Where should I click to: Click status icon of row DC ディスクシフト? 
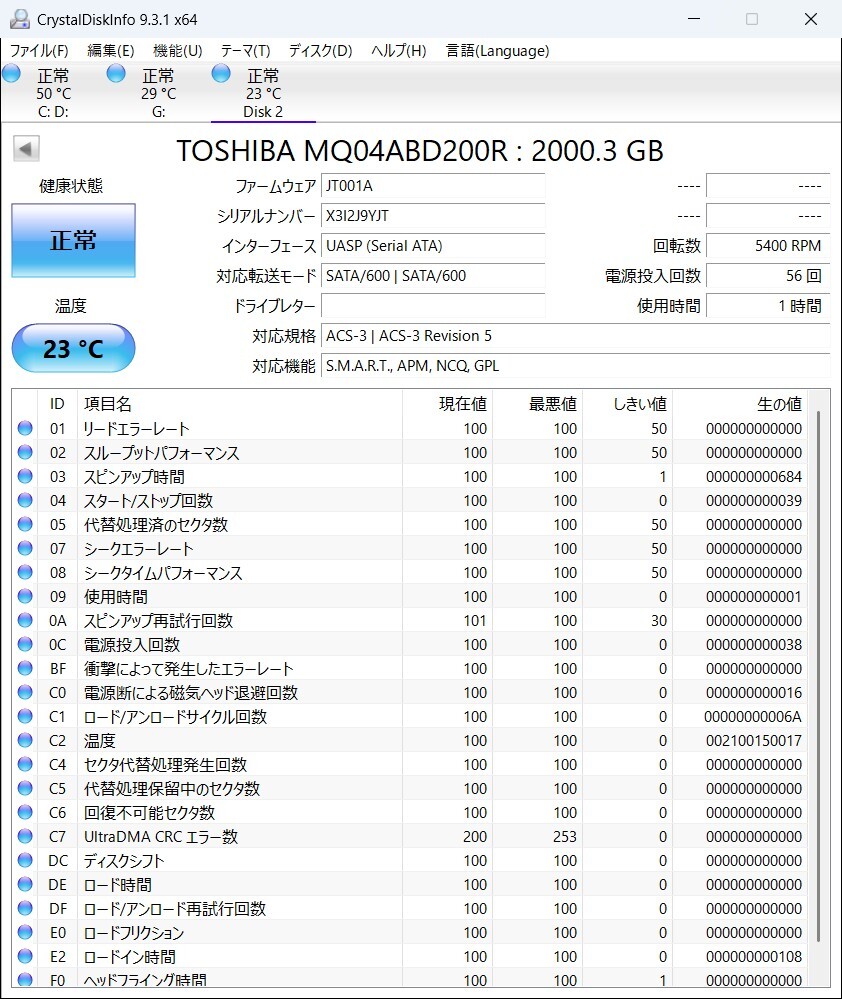coord(25,860)
